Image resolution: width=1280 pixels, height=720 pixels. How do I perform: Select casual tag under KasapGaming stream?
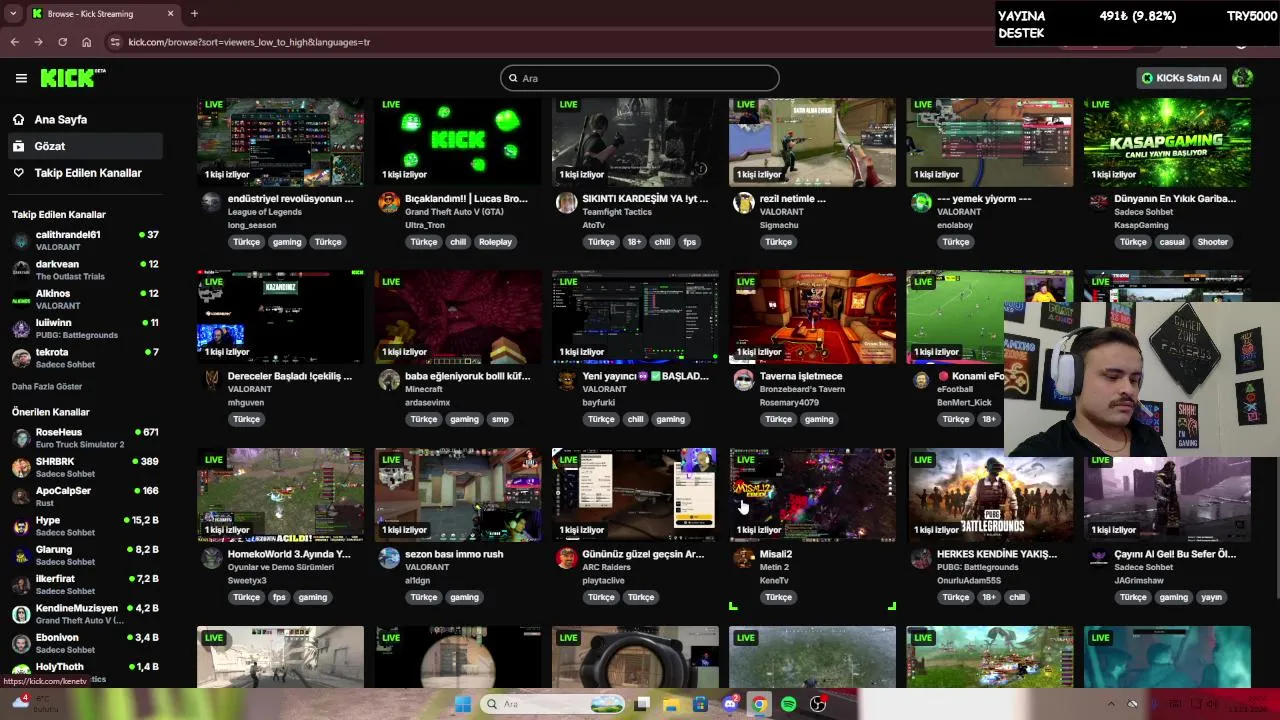(1172, 242)
